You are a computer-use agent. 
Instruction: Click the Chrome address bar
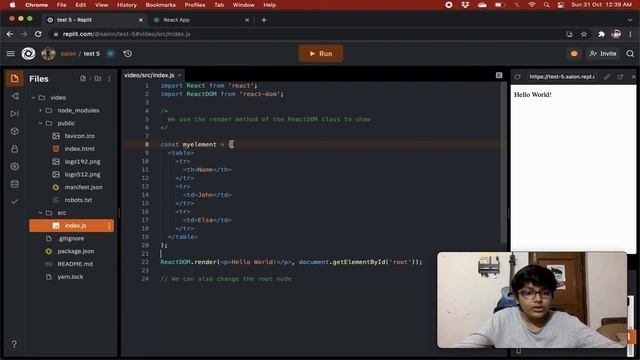[x=306, y=34]
